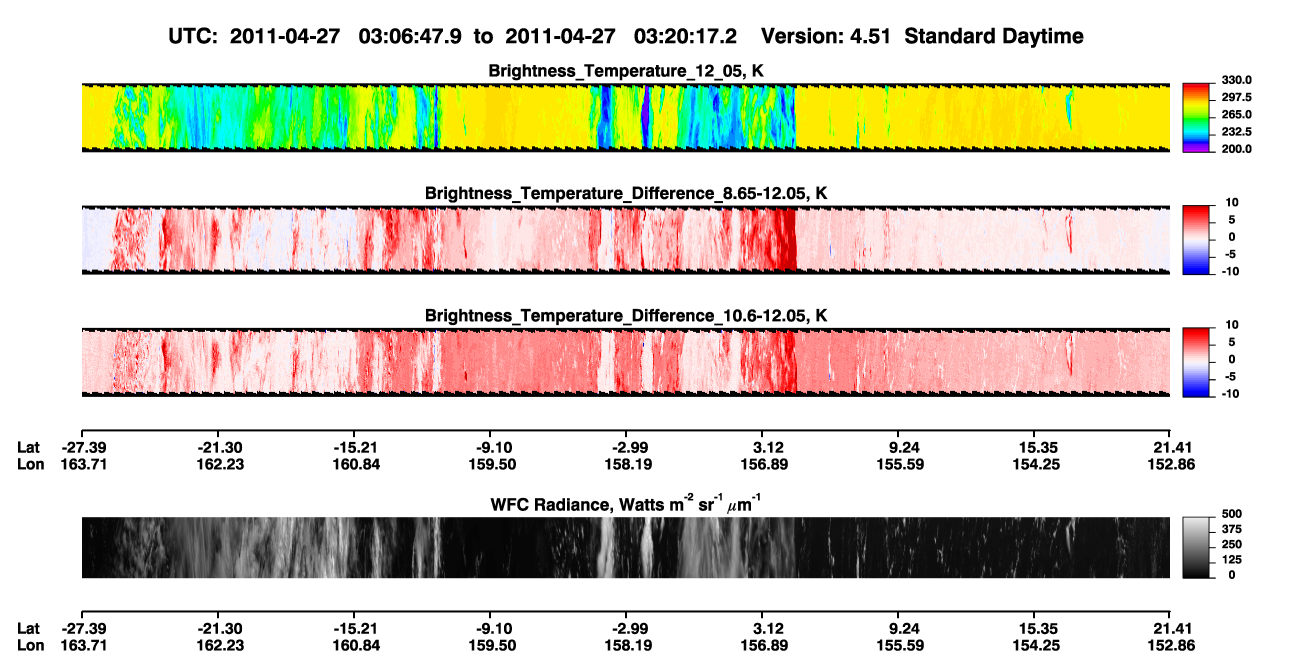Click start time 03:06:47.9 in header
Viewport: 1300px width, 667px height.
[411, 37]
